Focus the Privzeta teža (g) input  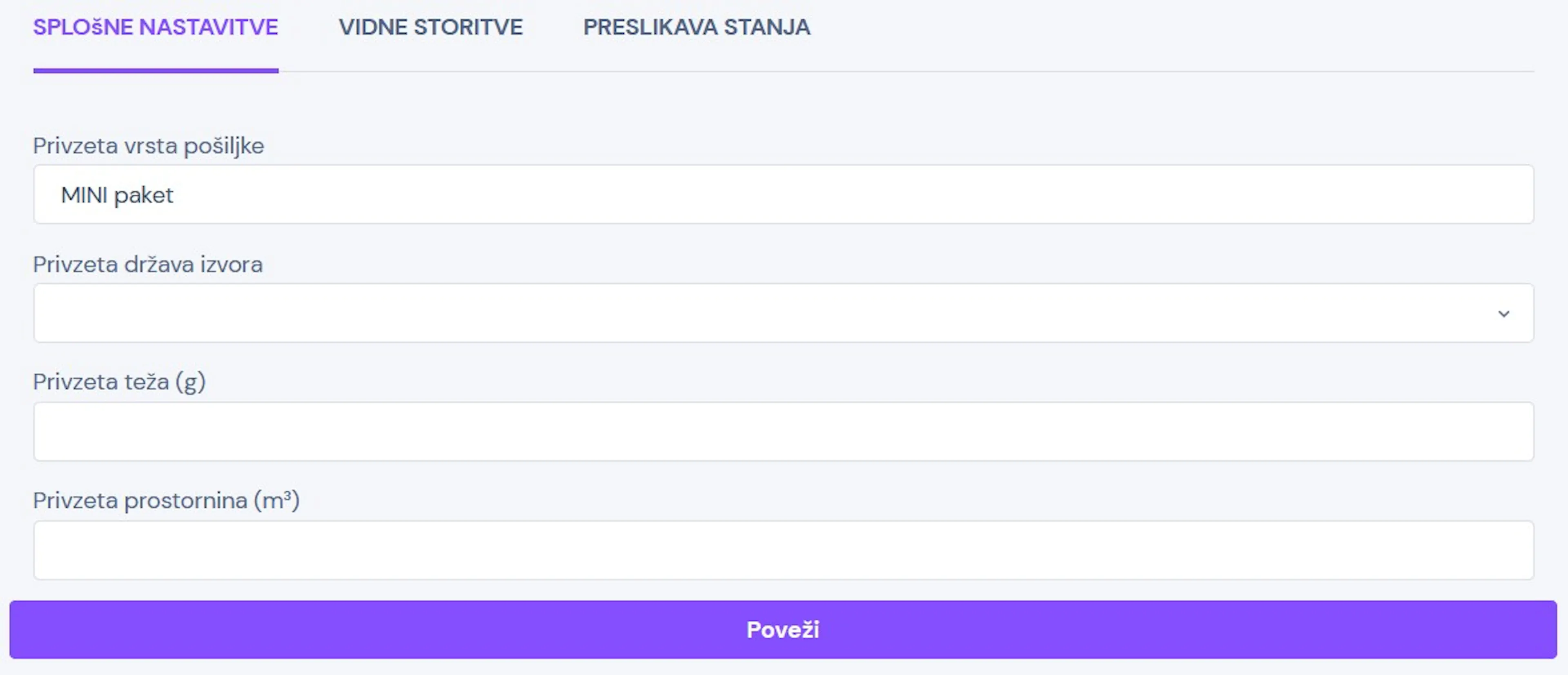[783, 432]
